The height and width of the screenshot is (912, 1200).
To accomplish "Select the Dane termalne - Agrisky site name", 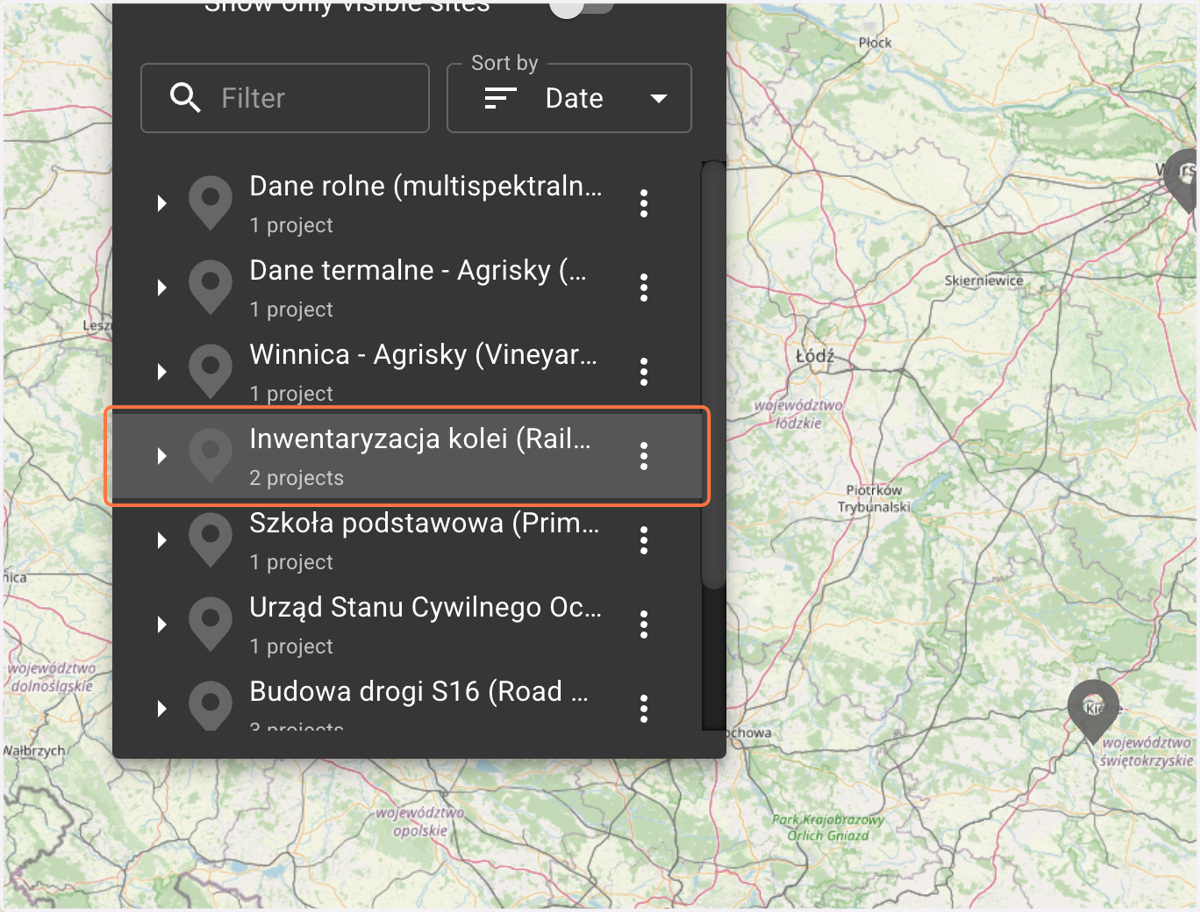I will pos(417,271).
